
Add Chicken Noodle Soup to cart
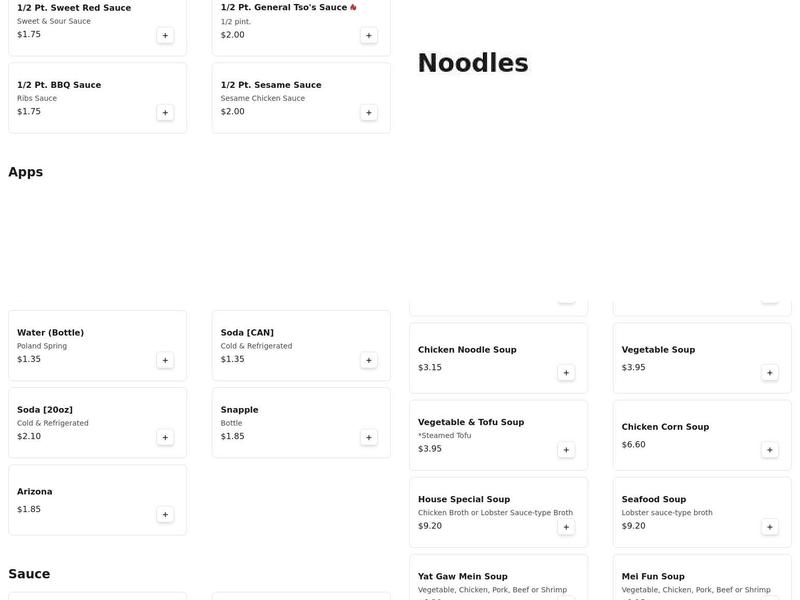tap(566, 373)
